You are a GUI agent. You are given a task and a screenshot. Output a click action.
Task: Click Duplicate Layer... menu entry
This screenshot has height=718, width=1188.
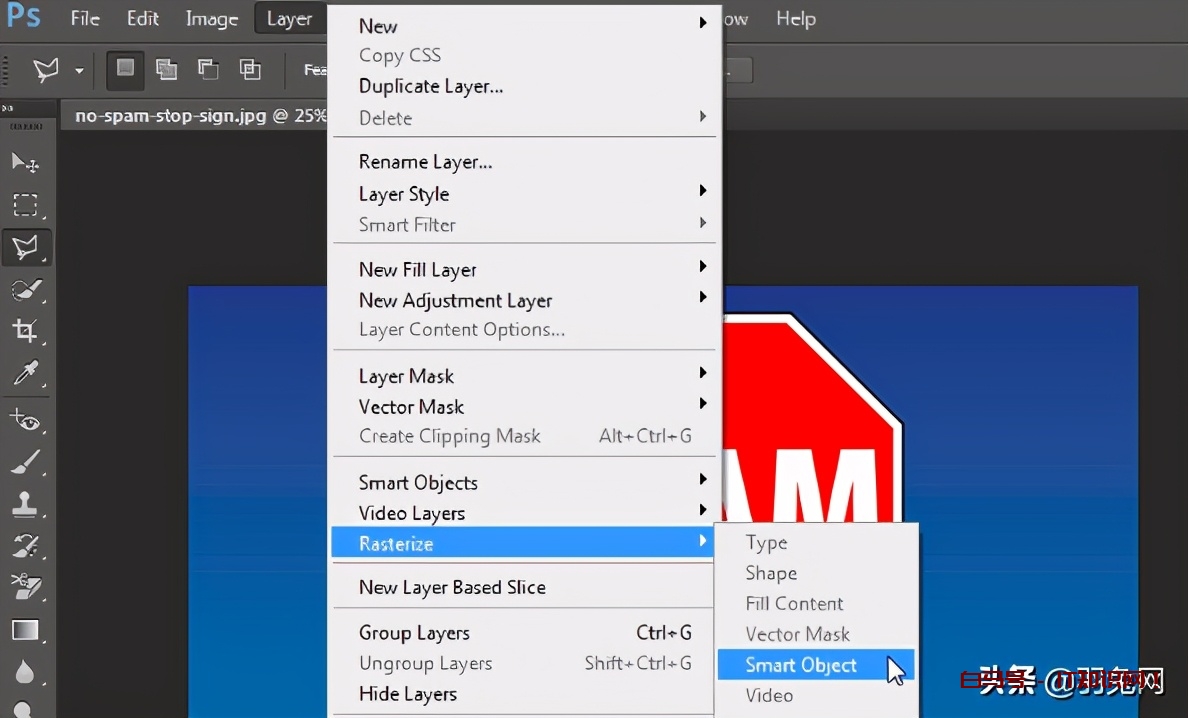(431, 86)
